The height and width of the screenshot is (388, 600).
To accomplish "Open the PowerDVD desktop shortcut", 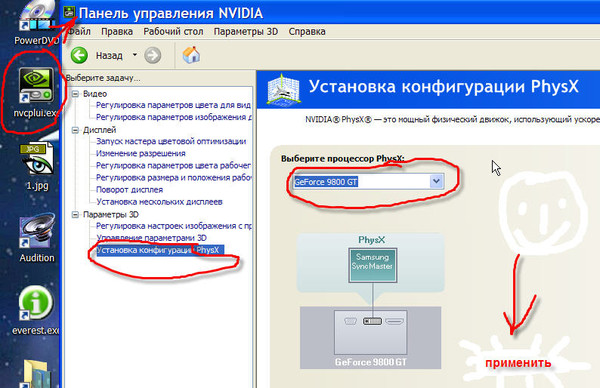I will (36, 22).
